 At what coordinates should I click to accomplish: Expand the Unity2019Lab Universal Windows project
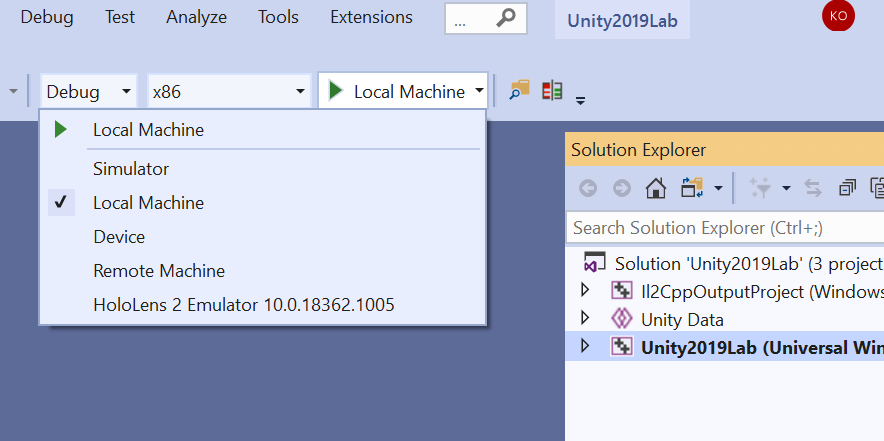click(585, 345)
